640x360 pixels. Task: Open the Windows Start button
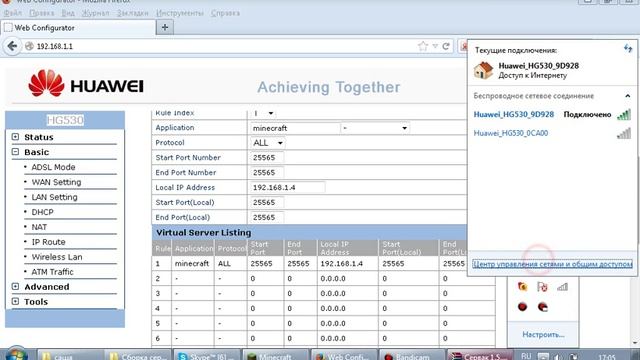[16, 354]
